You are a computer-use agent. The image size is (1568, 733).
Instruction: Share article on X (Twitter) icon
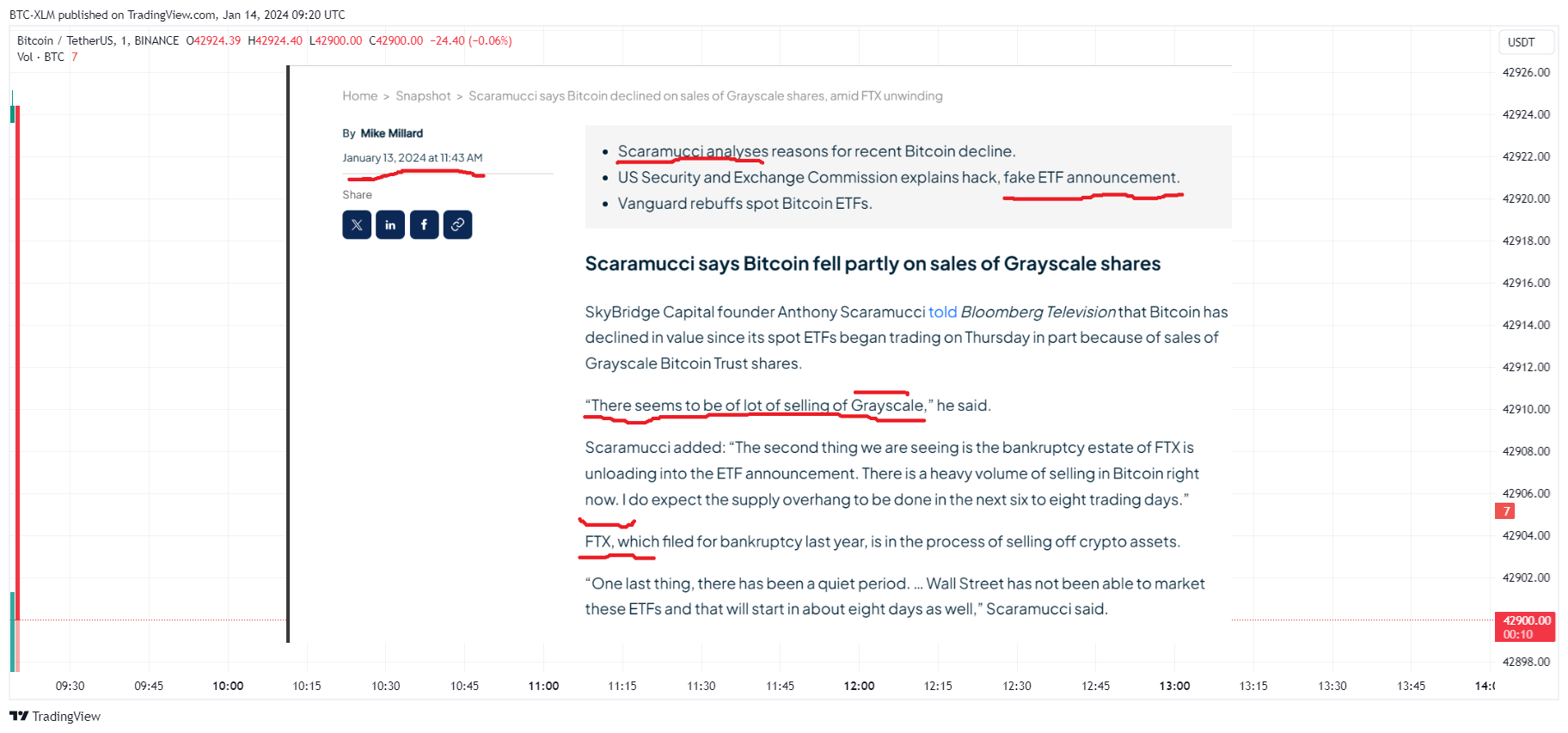point(357,225)
